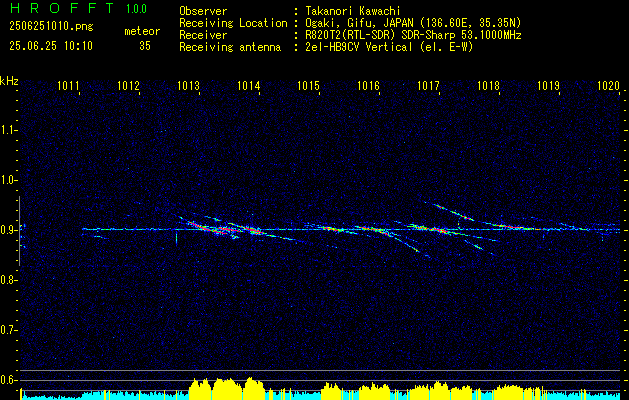This screenshot has width=629, height=400.
Task: Click the kHz axis unit label
Action: (x=9, y=81)
